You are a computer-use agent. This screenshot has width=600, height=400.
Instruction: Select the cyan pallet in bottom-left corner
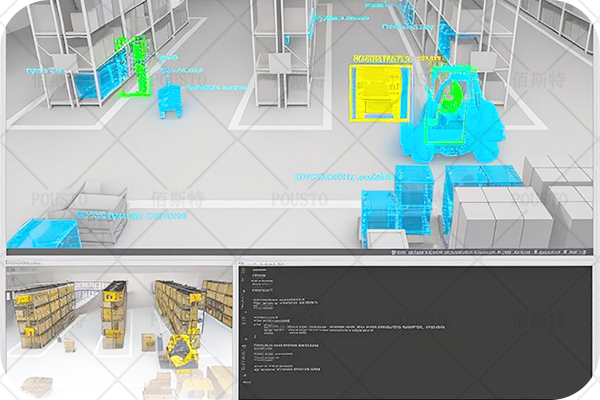pos(43,234)
